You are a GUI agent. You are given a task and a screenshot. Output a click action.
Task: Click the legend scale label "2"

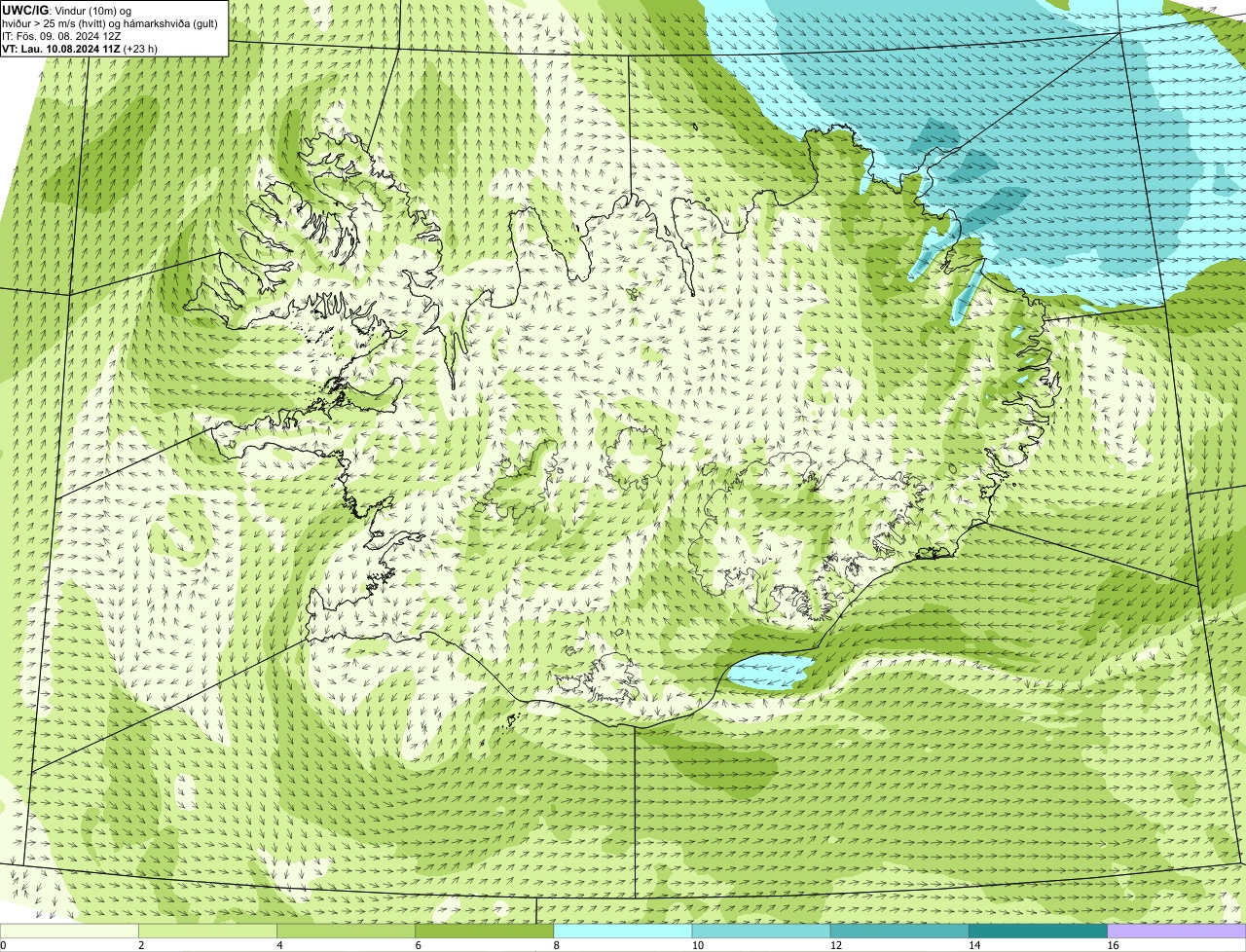[141, 945]
